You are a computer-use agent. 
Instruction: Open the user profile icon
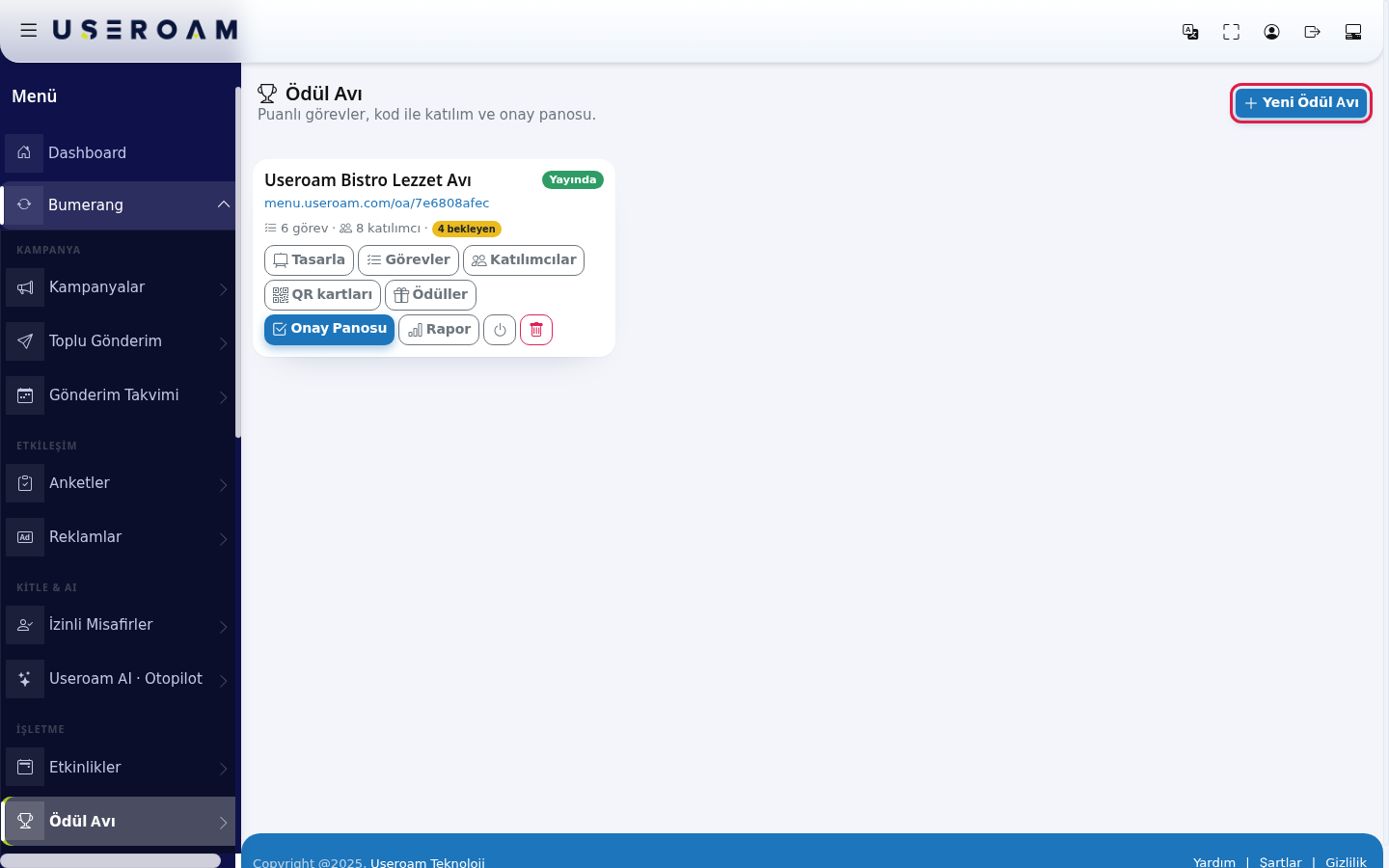click(x=1271, y=32)
